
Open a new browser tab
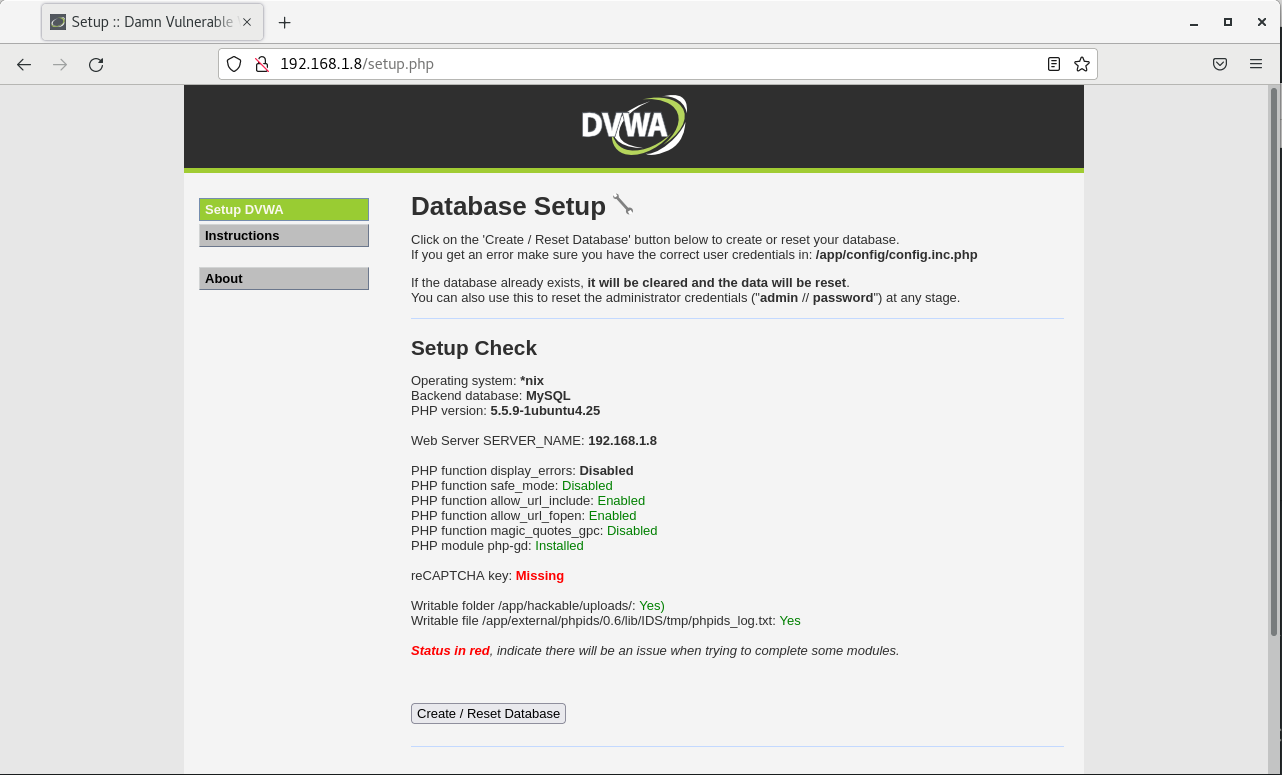point(284,21)
